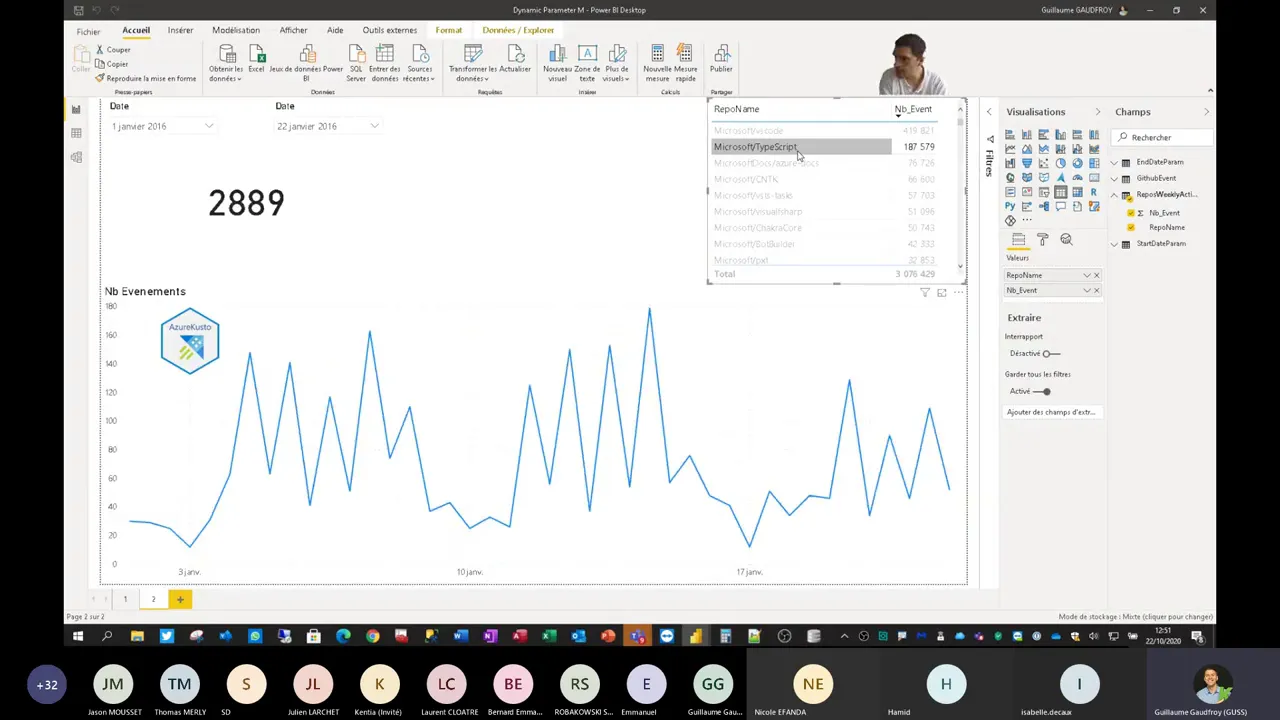Screen dimensions: 1280x720
Task: Toggle Interrapport switch Désactivé
Action: (x=1051, y=354)
